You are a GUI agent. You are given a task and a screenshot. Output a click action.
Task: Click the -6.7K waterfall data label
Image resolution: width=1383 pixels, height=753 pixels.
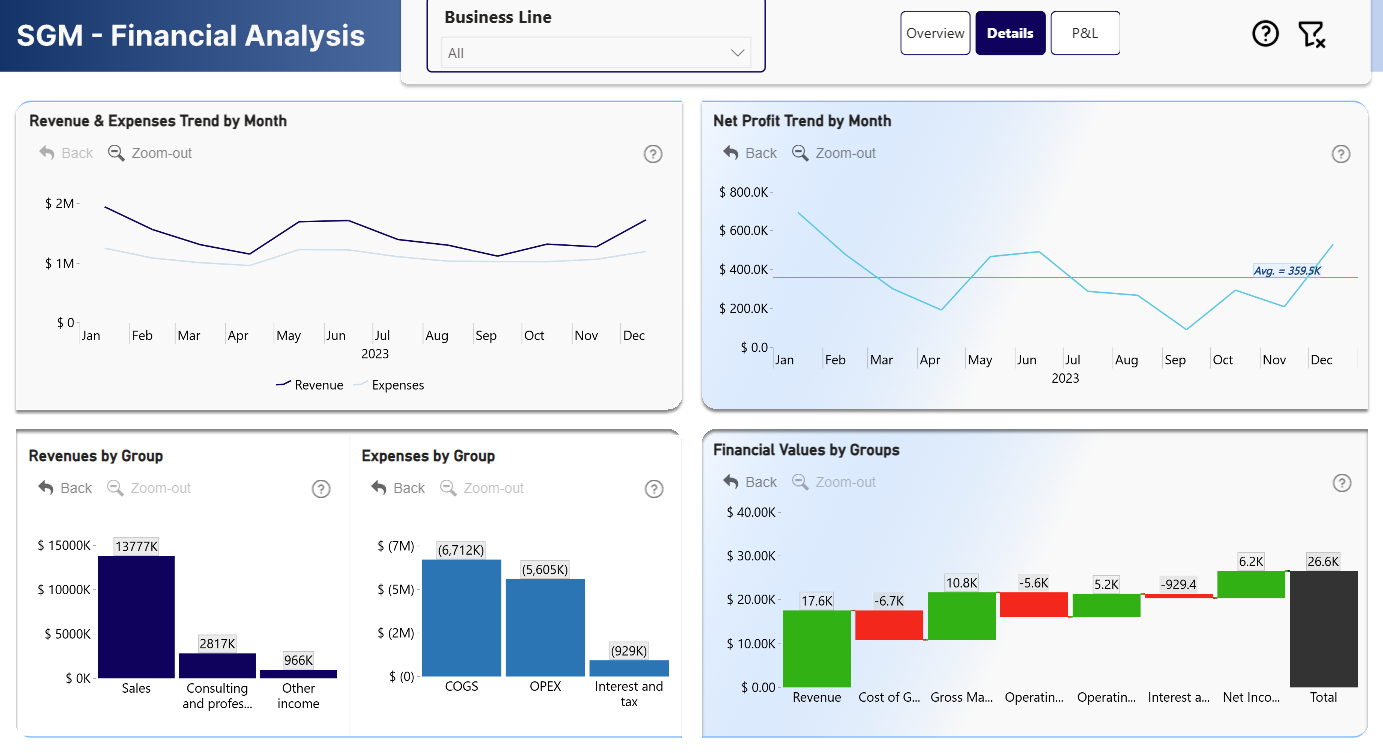(889, 601)
